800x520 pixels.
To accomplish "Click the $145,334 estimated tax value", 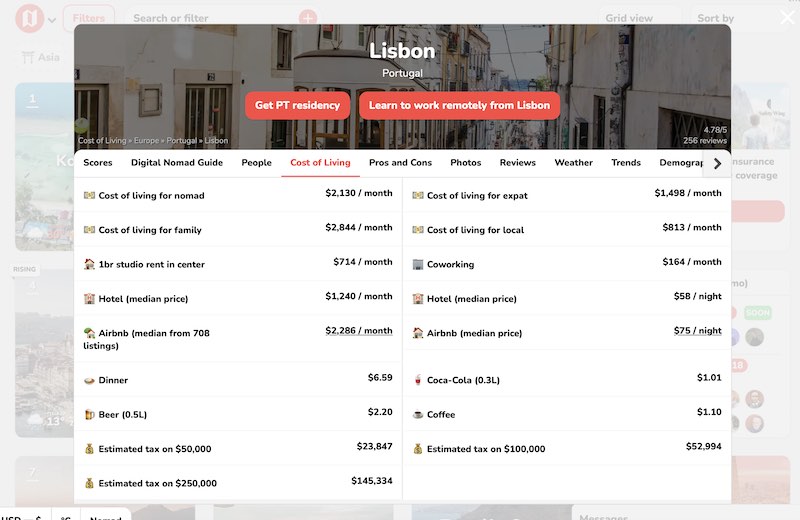I will tap(372, 481).
